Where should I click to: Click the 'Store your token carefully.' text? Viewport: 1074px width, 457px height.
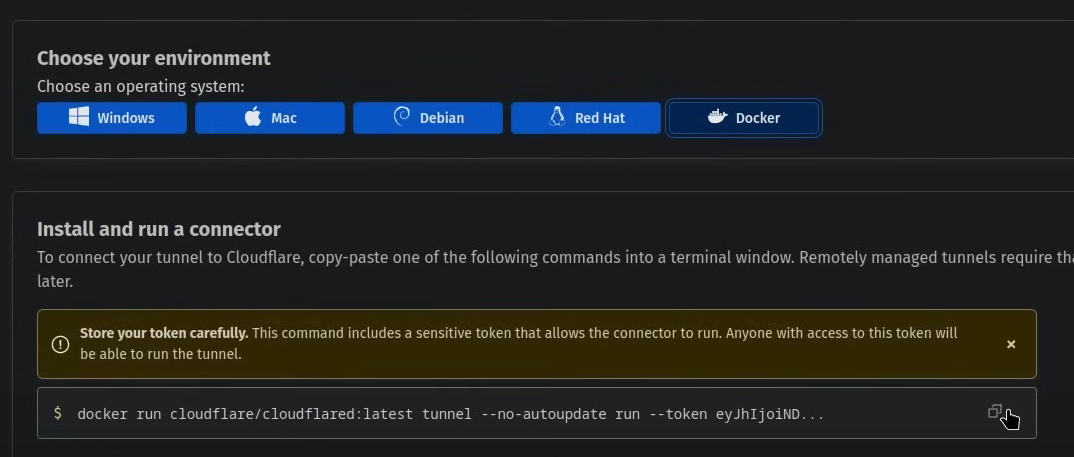click(164, 334)
